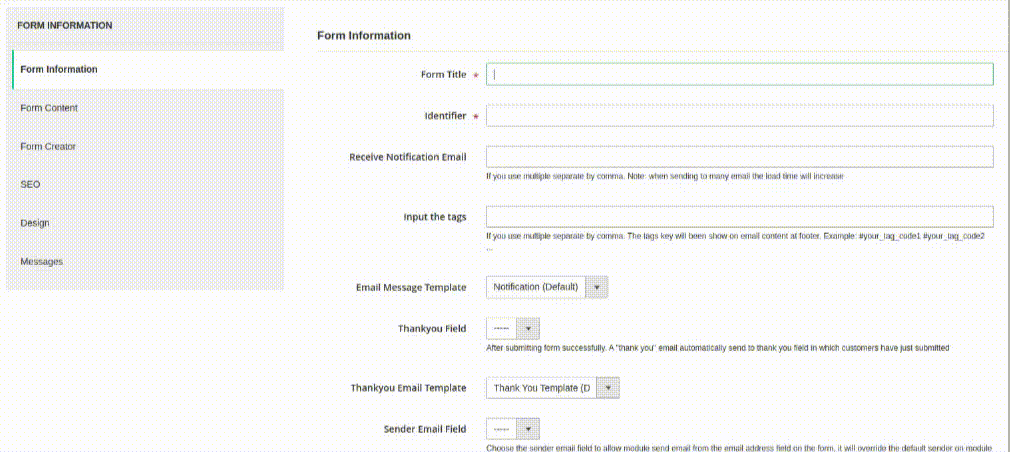This screenshot has height=452, width=1010.
Task: Click the Input the tags label
Action: 435,217
